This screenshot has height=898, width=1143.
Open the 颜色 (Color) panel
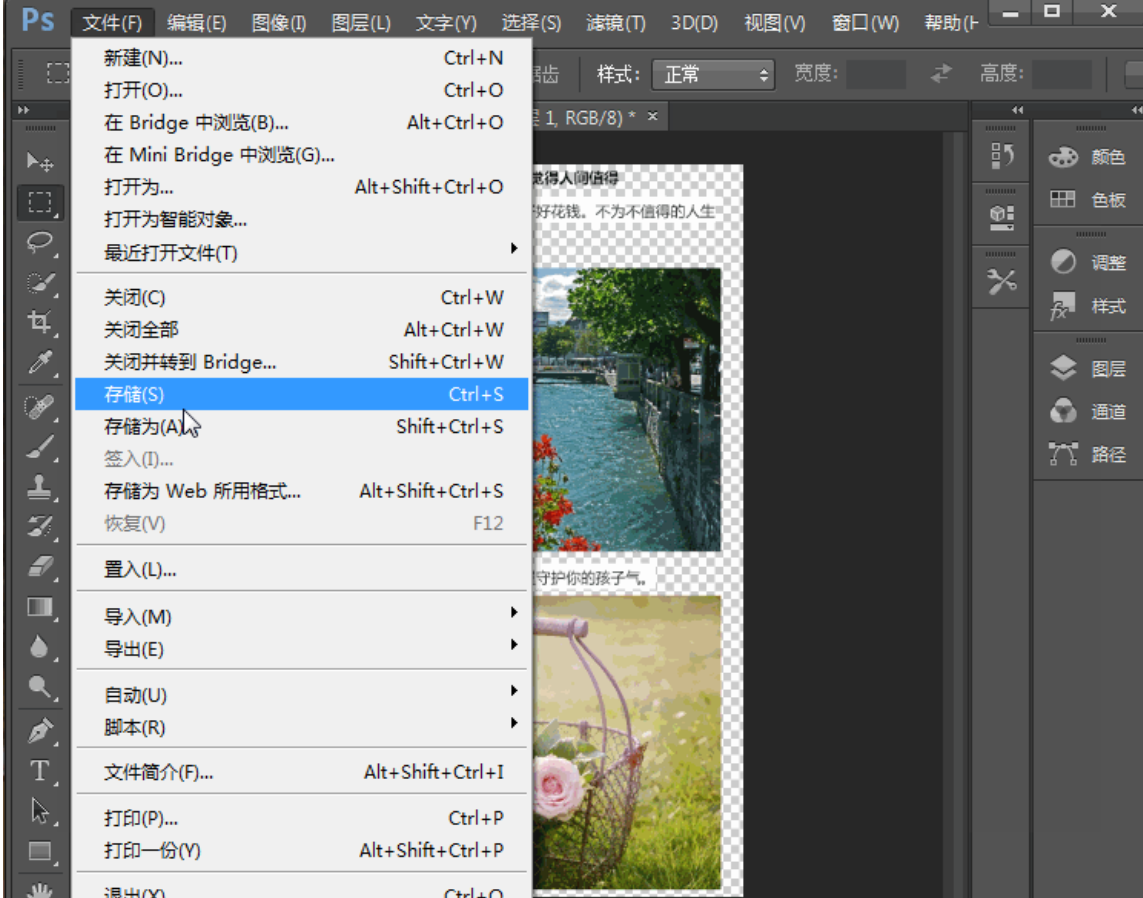1088,157
